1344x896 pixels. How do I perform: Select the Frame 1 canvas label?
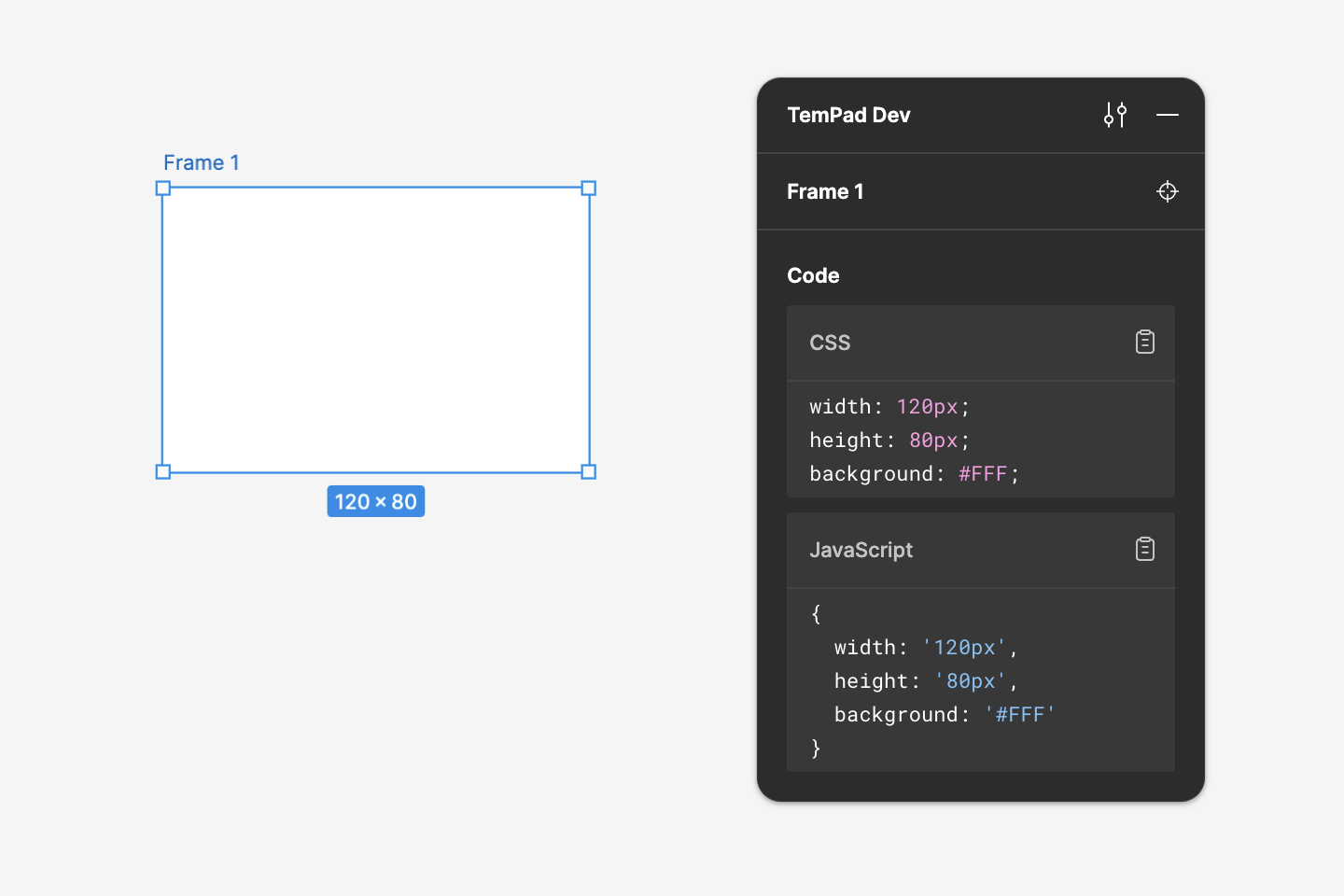(x=202, y=163)
